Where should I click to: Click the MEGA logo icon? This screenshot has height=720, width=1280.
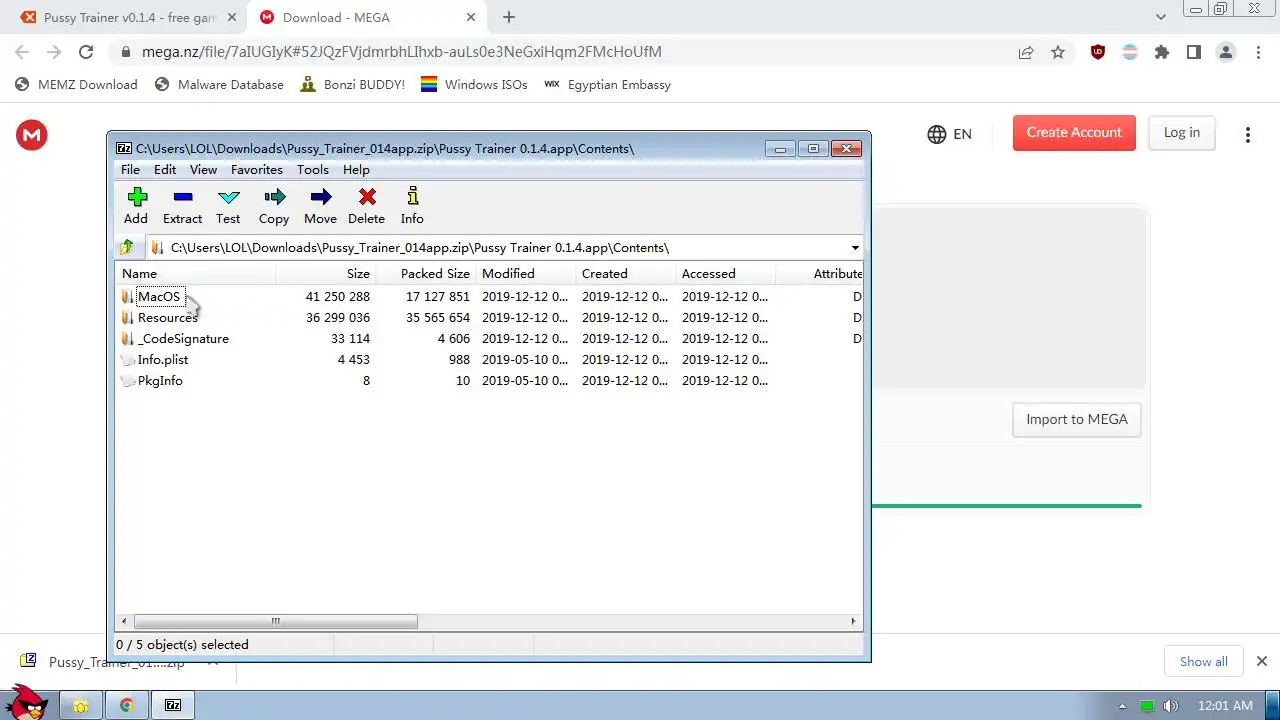pyautogui.click(x=32, y=135)
